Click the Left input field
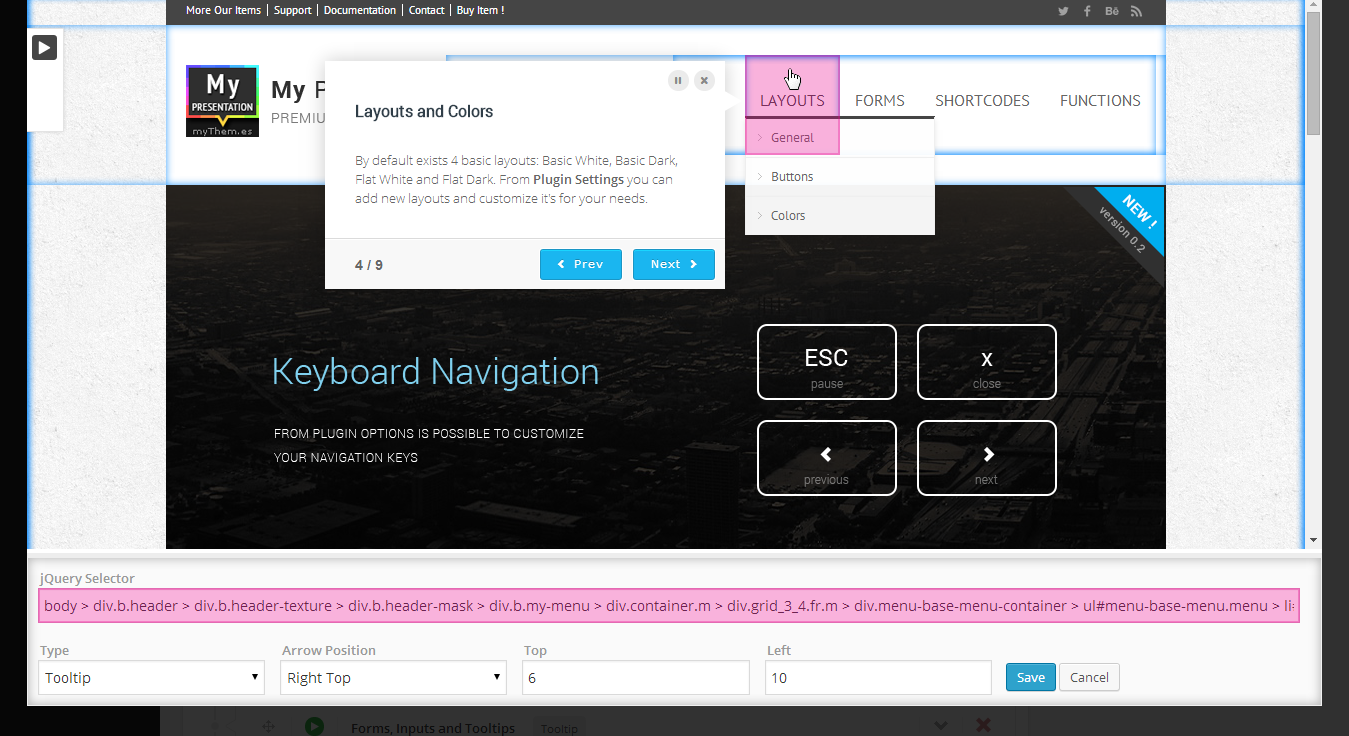 point(878,677)
